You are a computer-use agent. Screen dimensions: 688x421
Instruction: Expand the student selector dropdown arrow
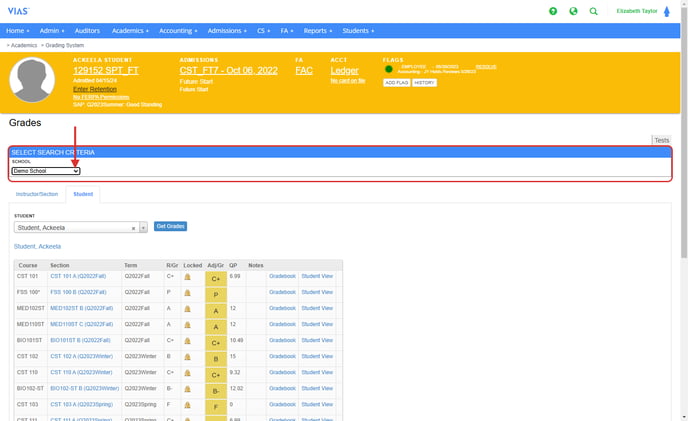pyautogui.click(x=143, y=228)
